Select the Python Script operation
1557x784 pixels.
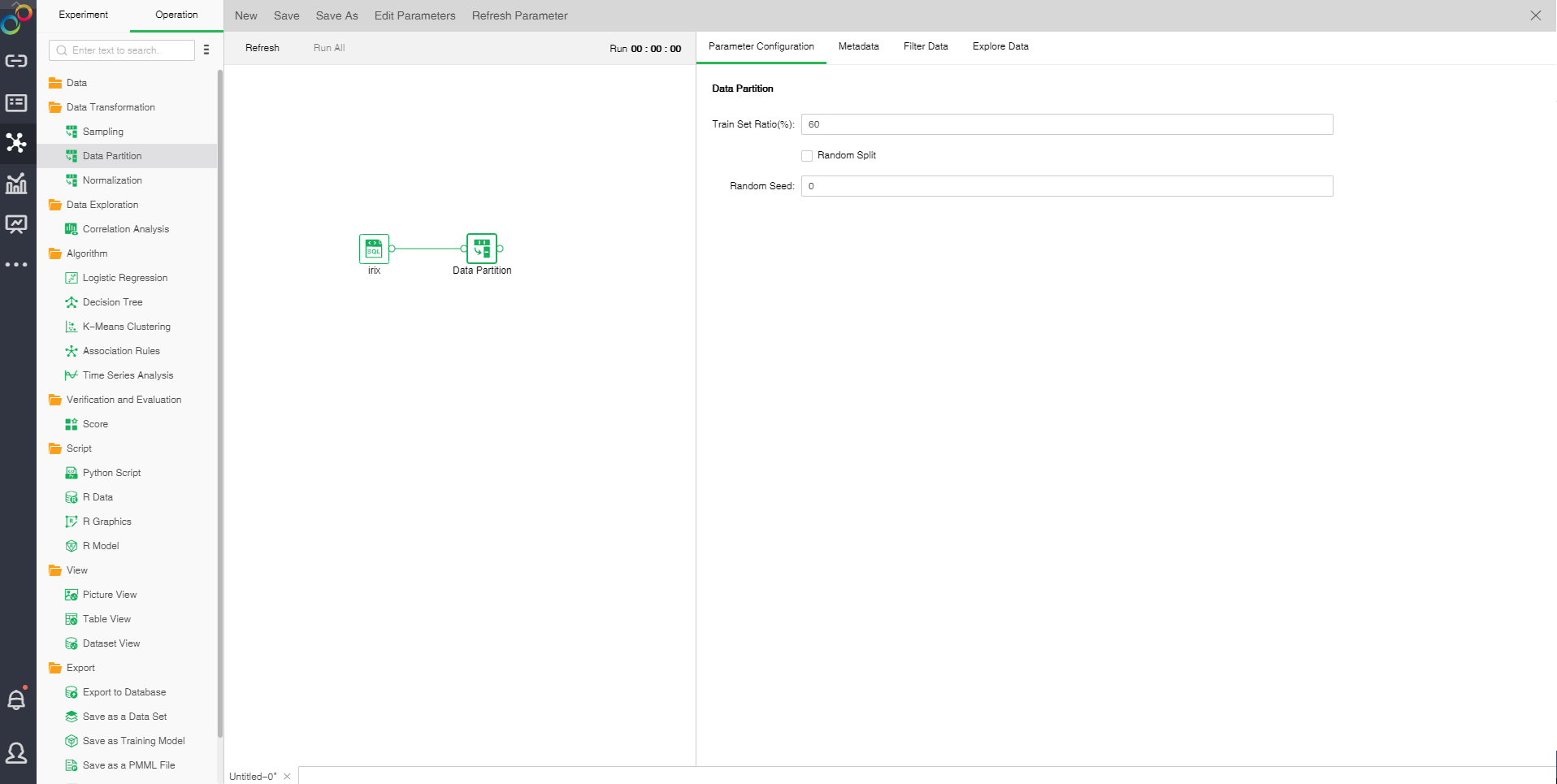click(111, 473)
